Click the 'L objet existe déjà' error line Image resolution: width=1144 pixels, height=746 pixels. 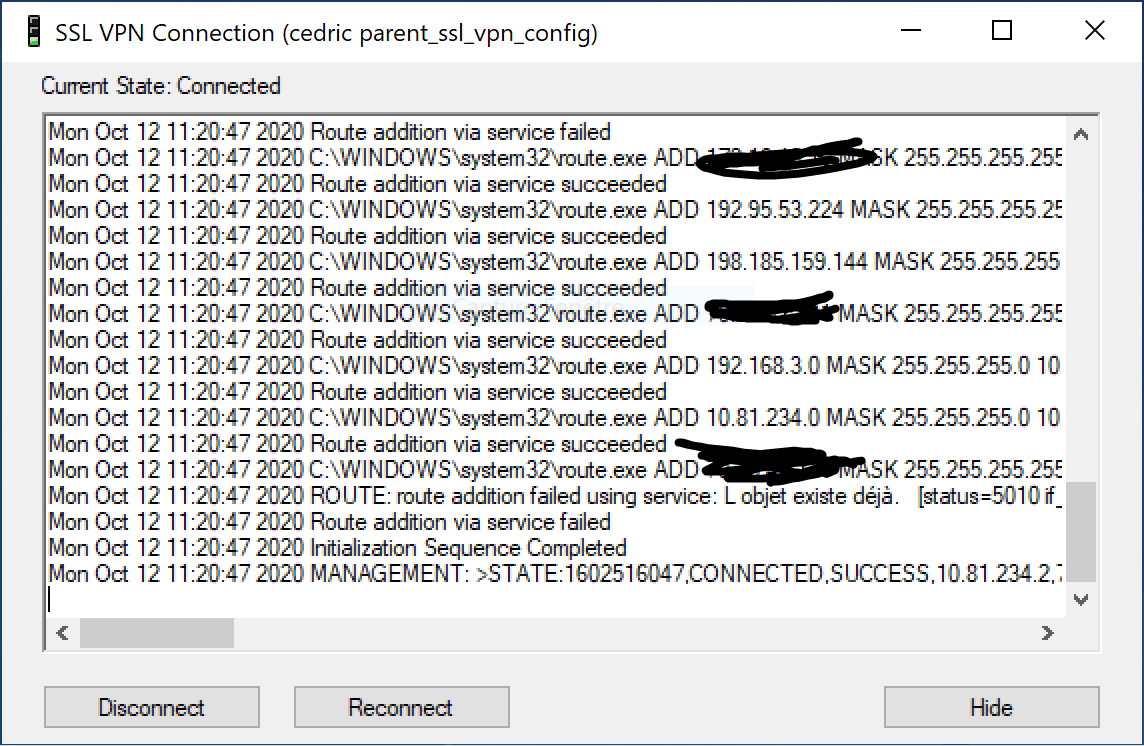pos(554,496)
